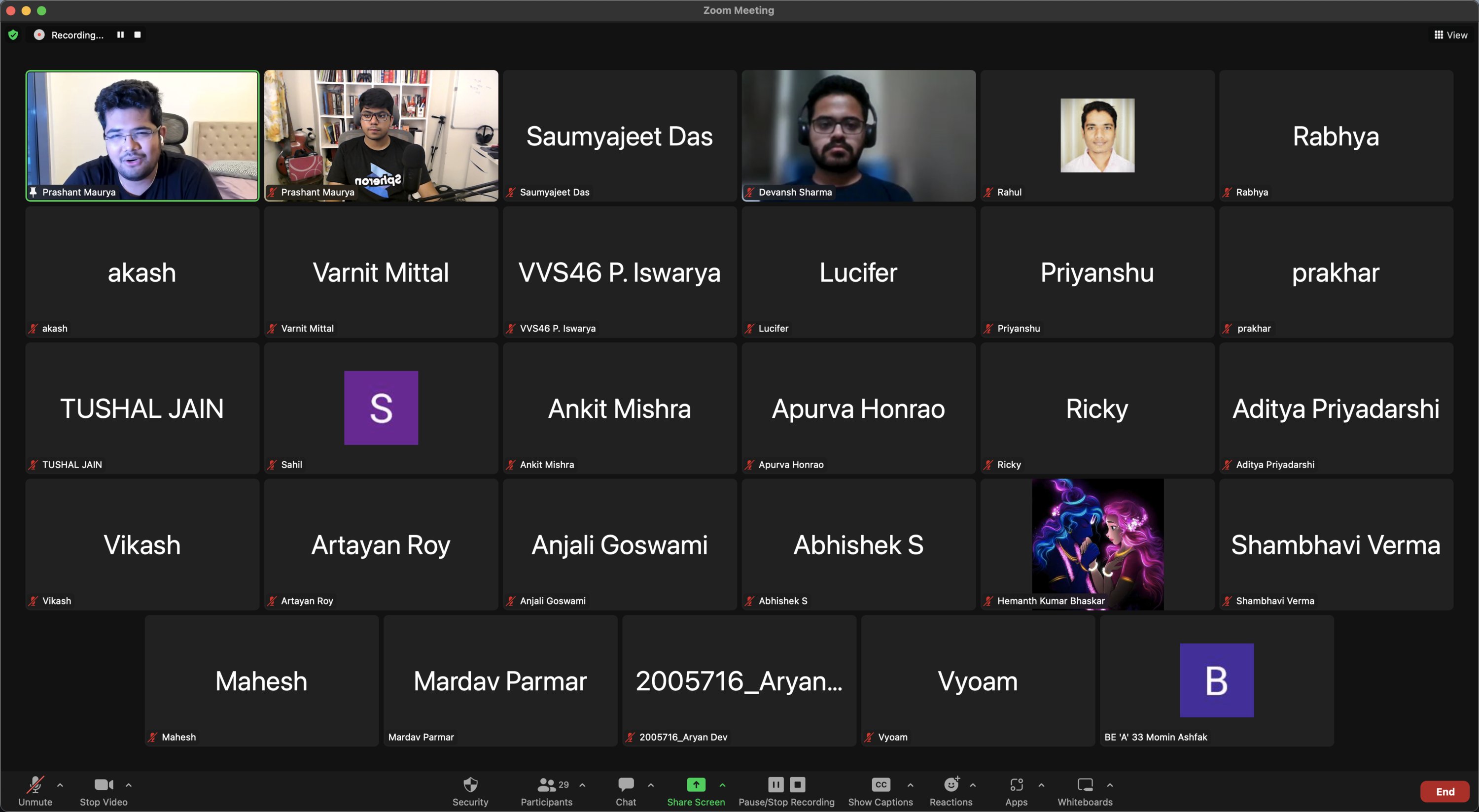
Task: Open the Apps icon
Action: click(x=1016, y=784)
